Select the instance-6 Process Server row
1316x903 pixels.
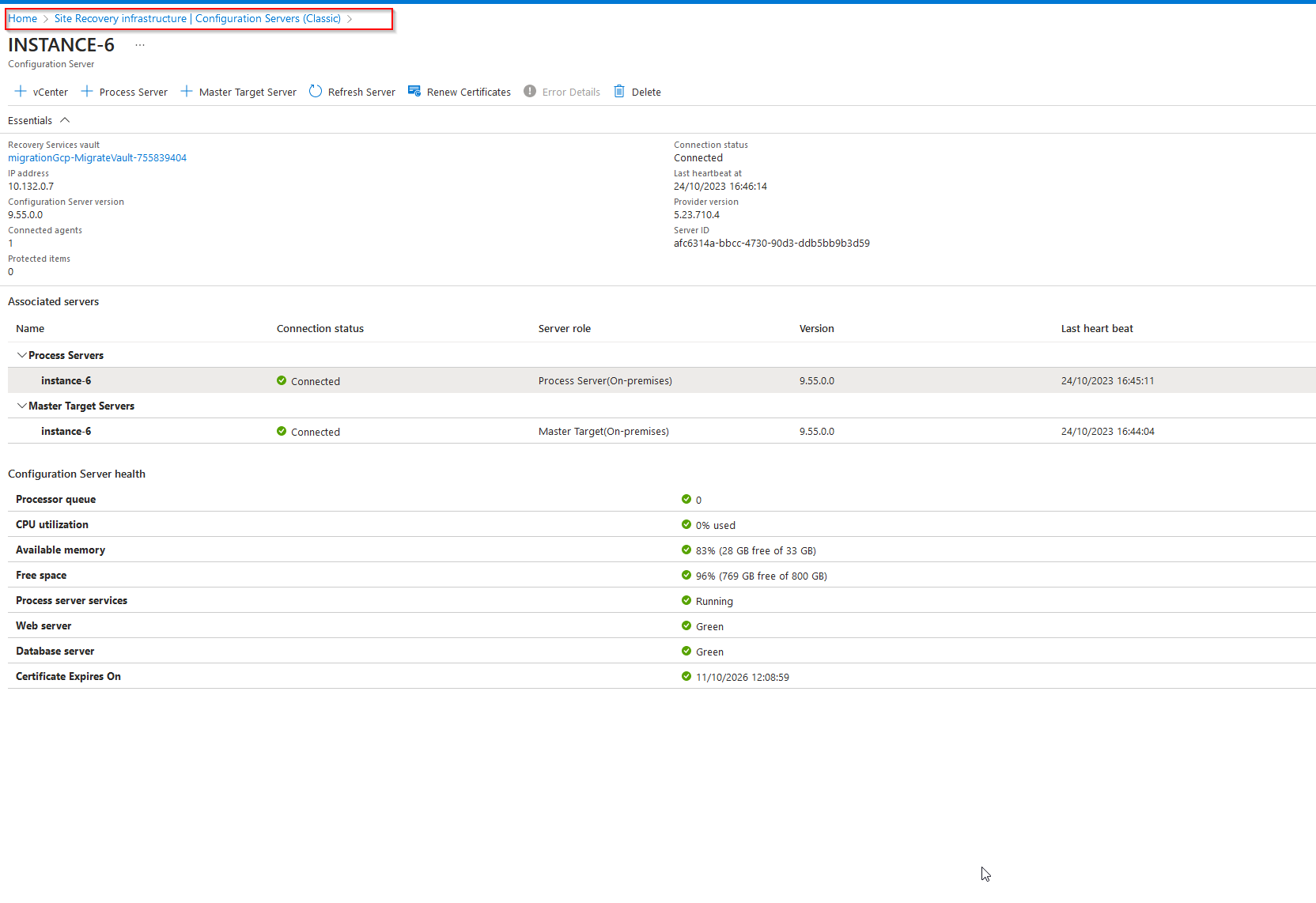pyautogui.click(x=66, y=380)
